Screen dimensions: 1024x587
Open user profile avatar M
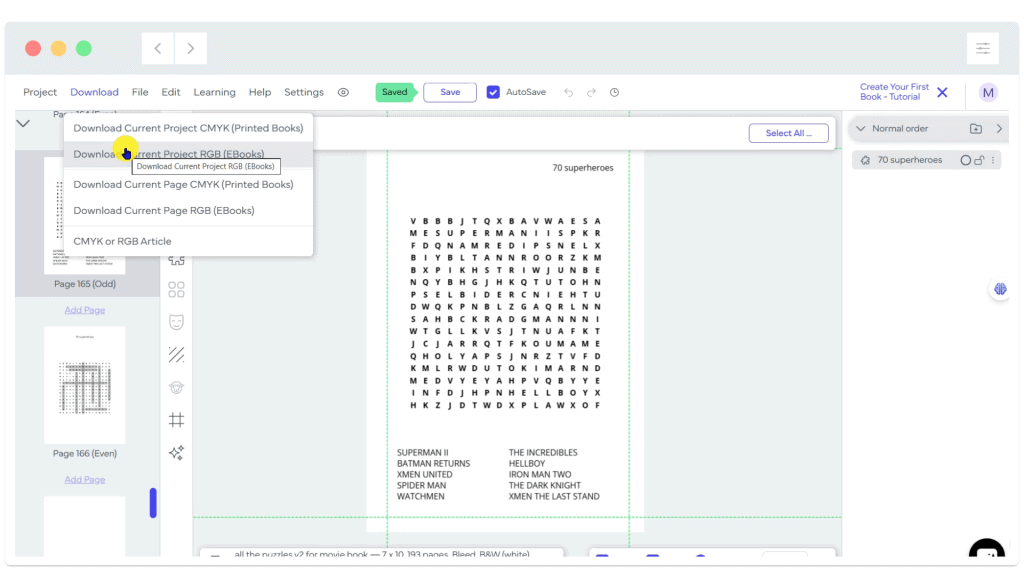tap(988, 93)
